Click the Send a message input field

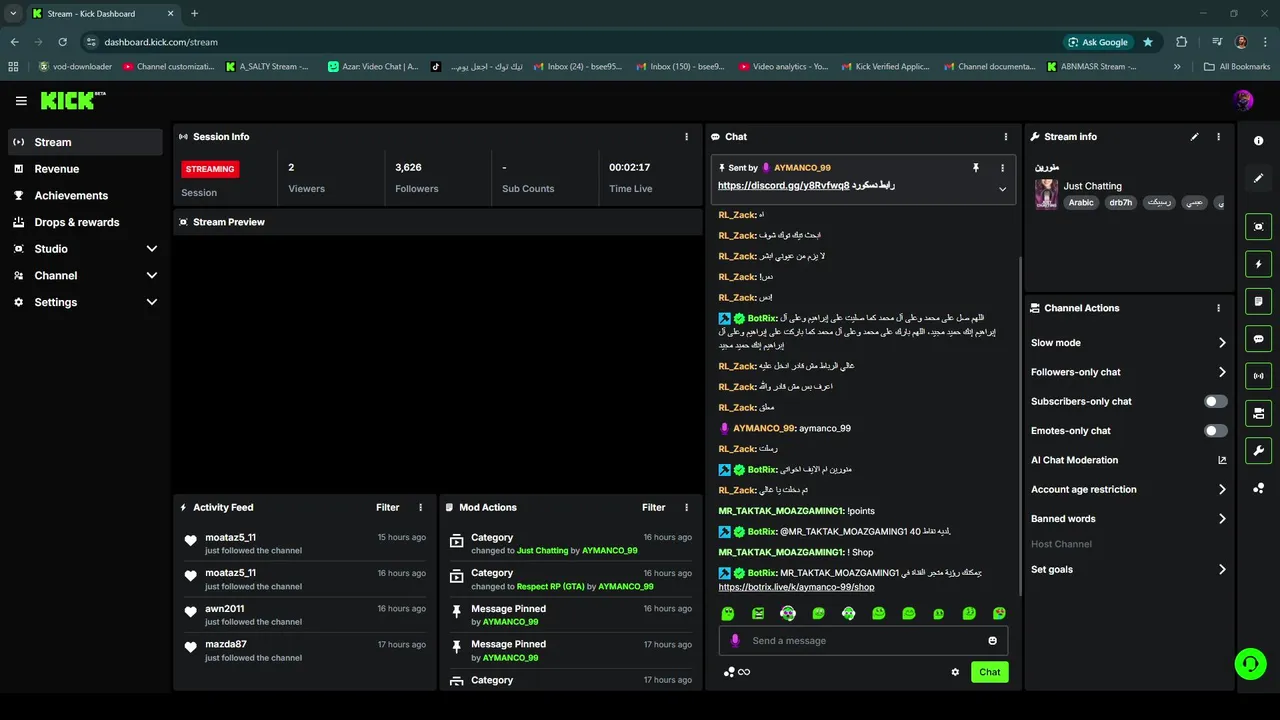click(x=863, y=641)
